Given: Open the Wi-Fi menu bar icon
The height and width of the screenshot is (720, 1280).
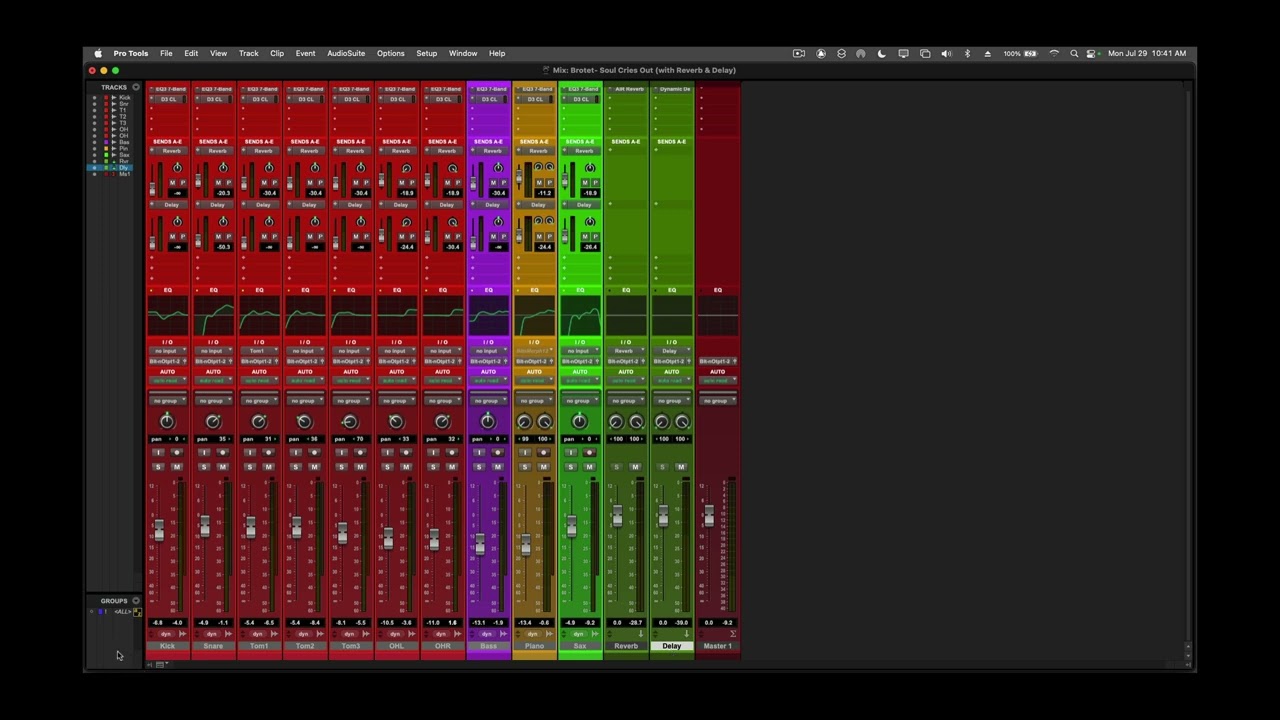Looking at the screenshot, I should point(1054,53).
